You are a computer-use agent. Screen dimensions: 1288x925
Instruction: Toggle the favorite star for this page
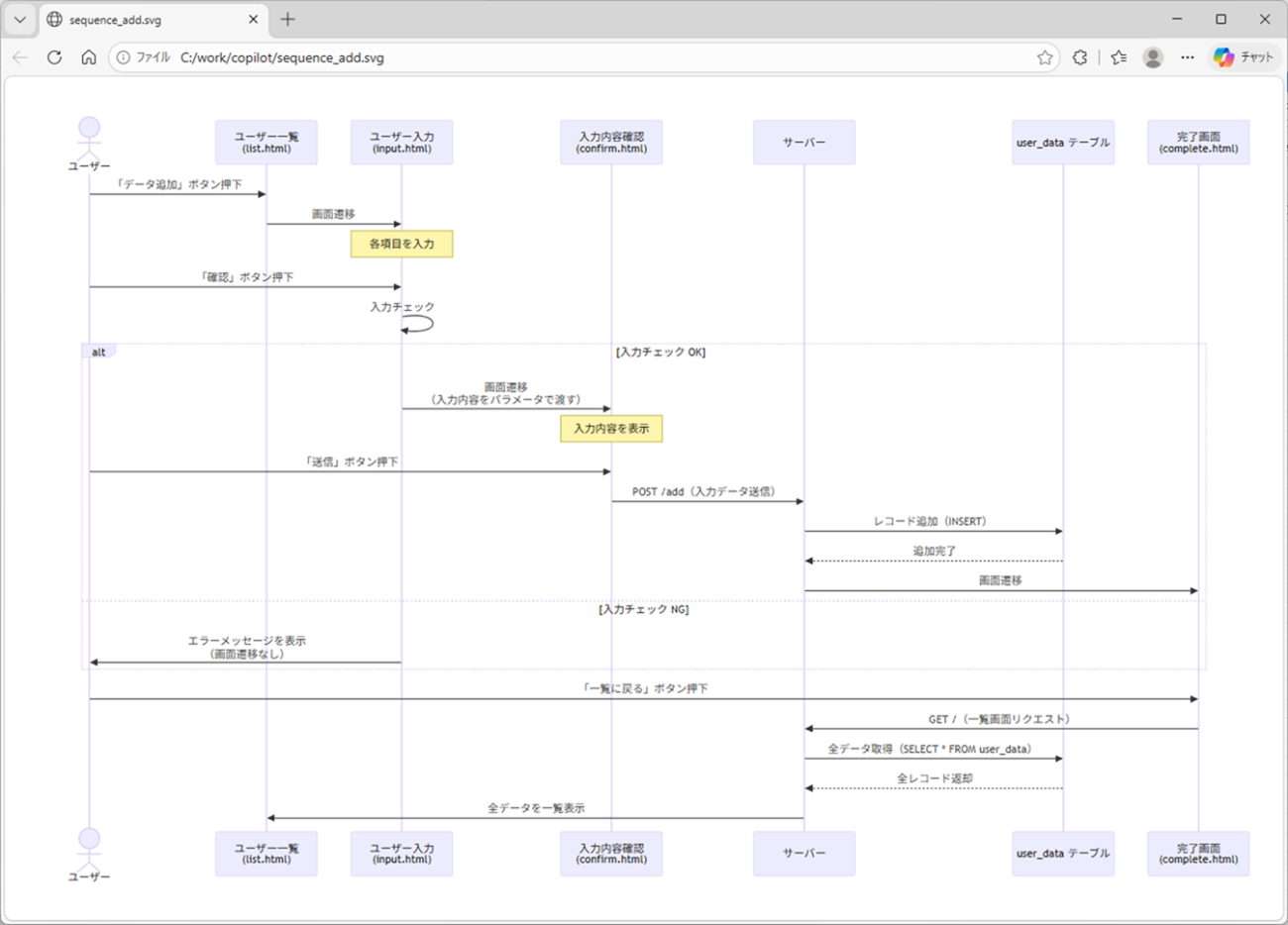1044,57
